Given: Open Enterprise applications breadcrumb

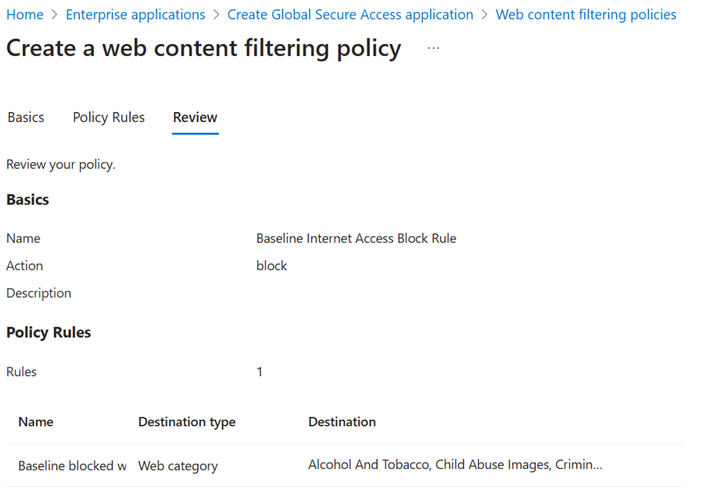Looking at the screenshot, I should [135, 15].
